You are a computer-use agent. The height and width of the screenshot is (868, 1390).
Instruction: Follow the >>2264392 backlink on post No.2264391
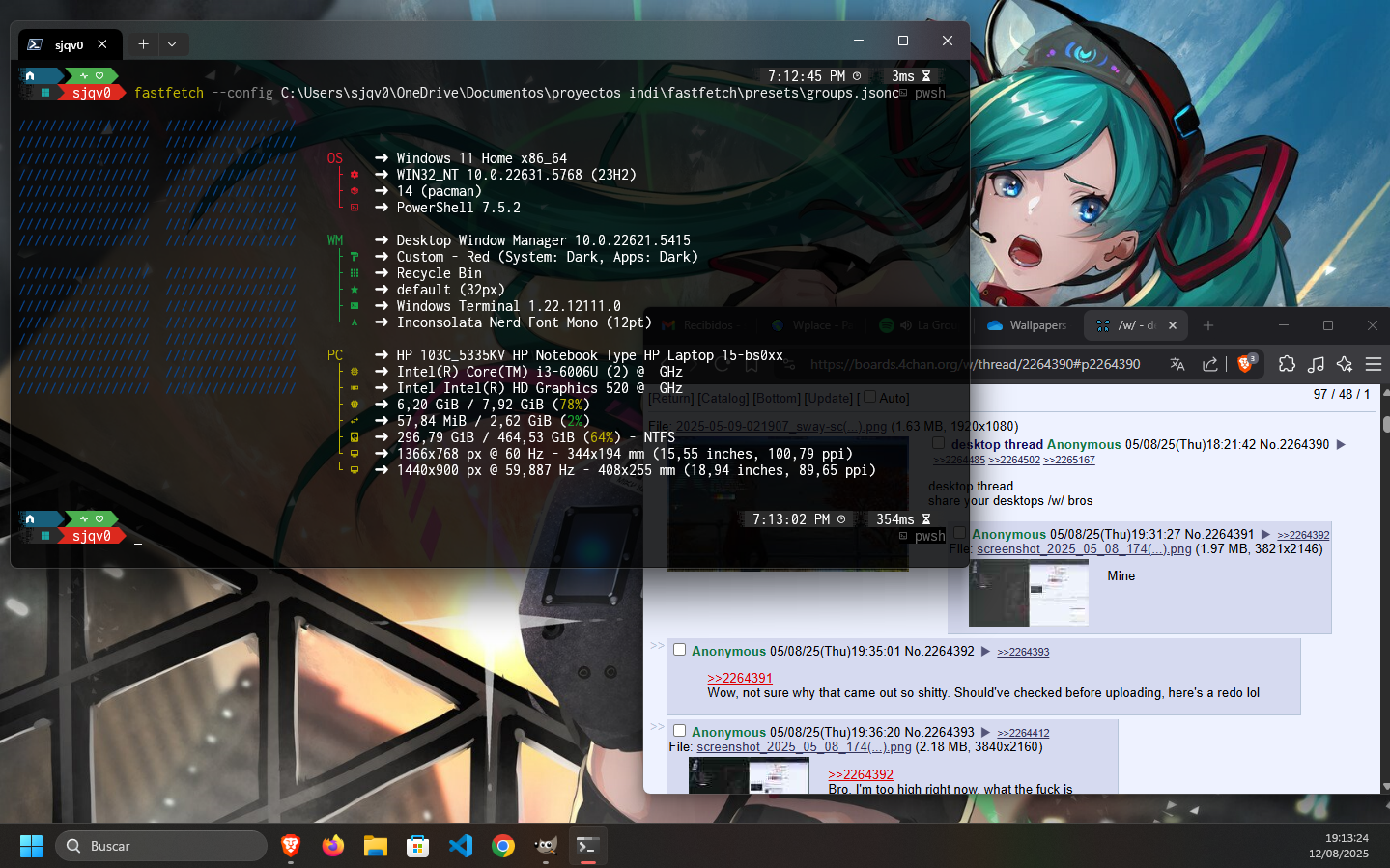pos(1303,535)
